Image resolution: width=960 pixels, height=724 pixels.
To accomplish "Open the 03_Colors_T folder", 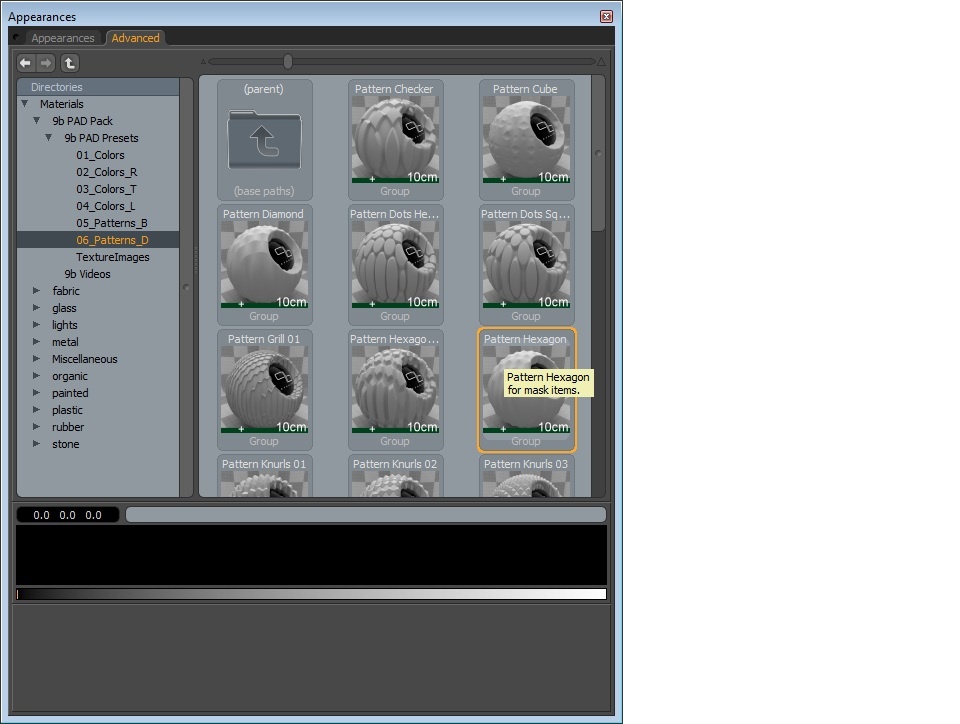I will click(x=107, y=189).
